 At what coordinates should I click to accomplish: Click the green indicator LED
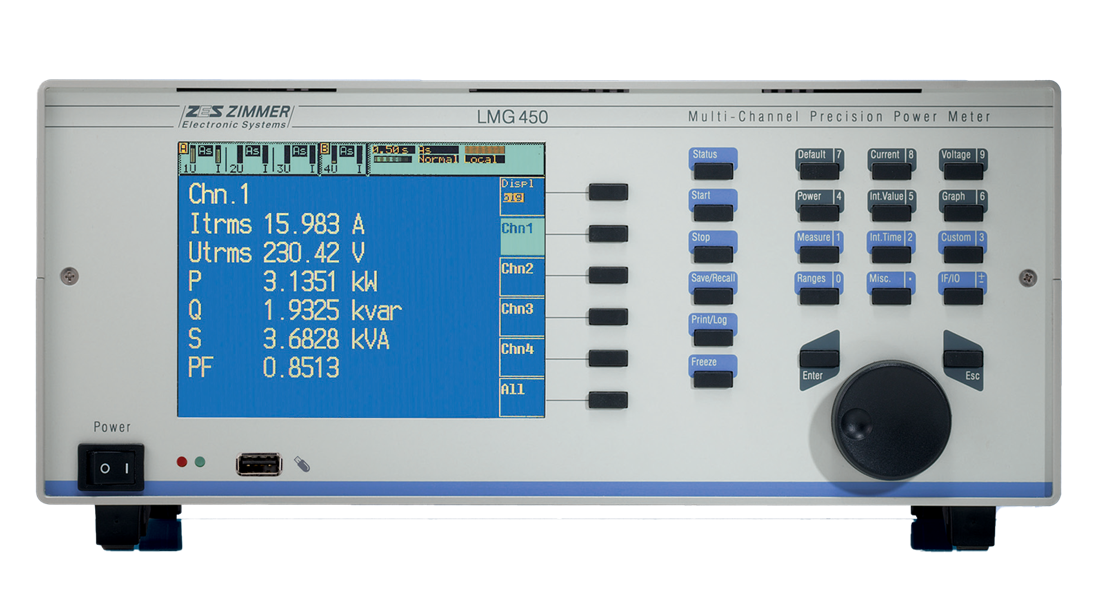tap(200, 462)
